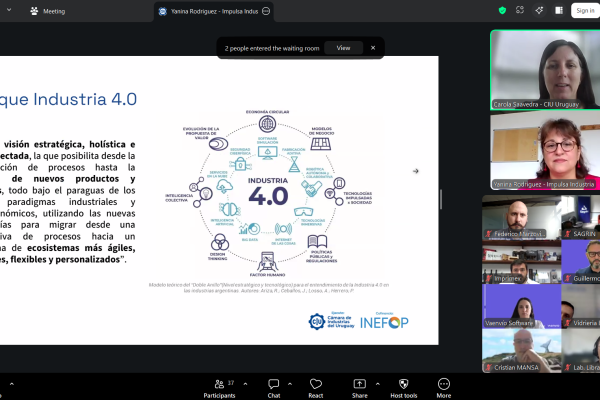Dismiss the waiting room notification
Screen dimensions: 600x400
373,47
